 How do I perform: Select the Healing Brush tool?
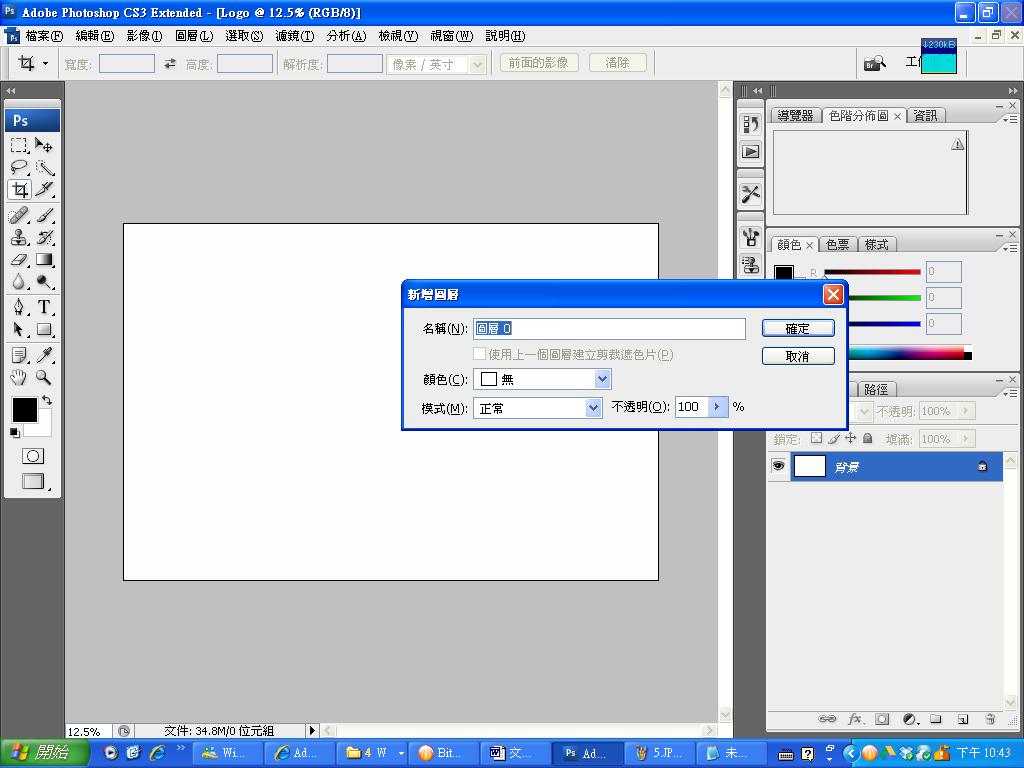[x=19, y=215]
